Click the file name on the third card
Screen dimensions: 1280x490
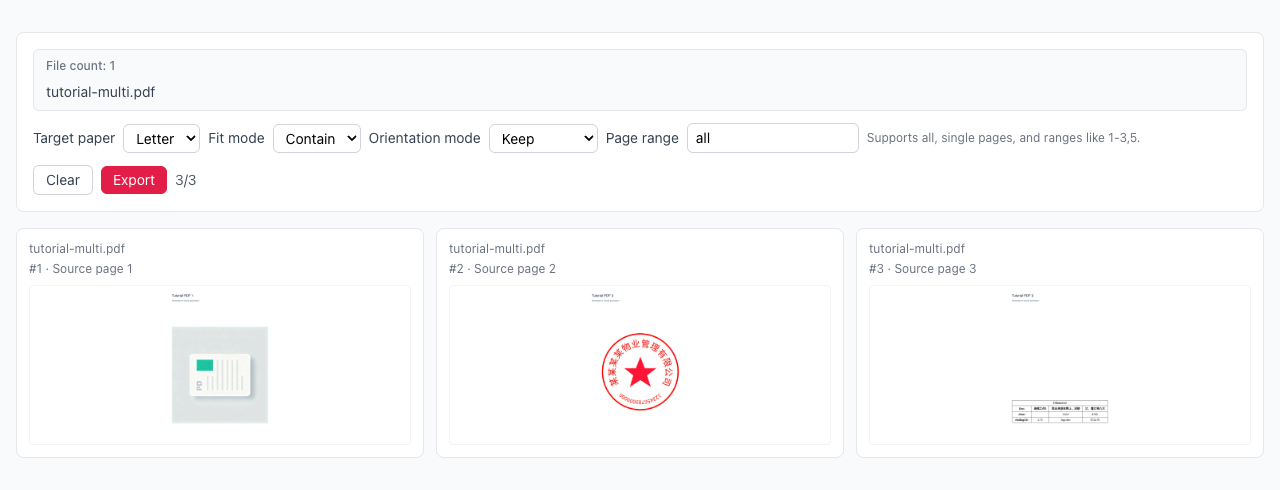[x=916, y=249]
